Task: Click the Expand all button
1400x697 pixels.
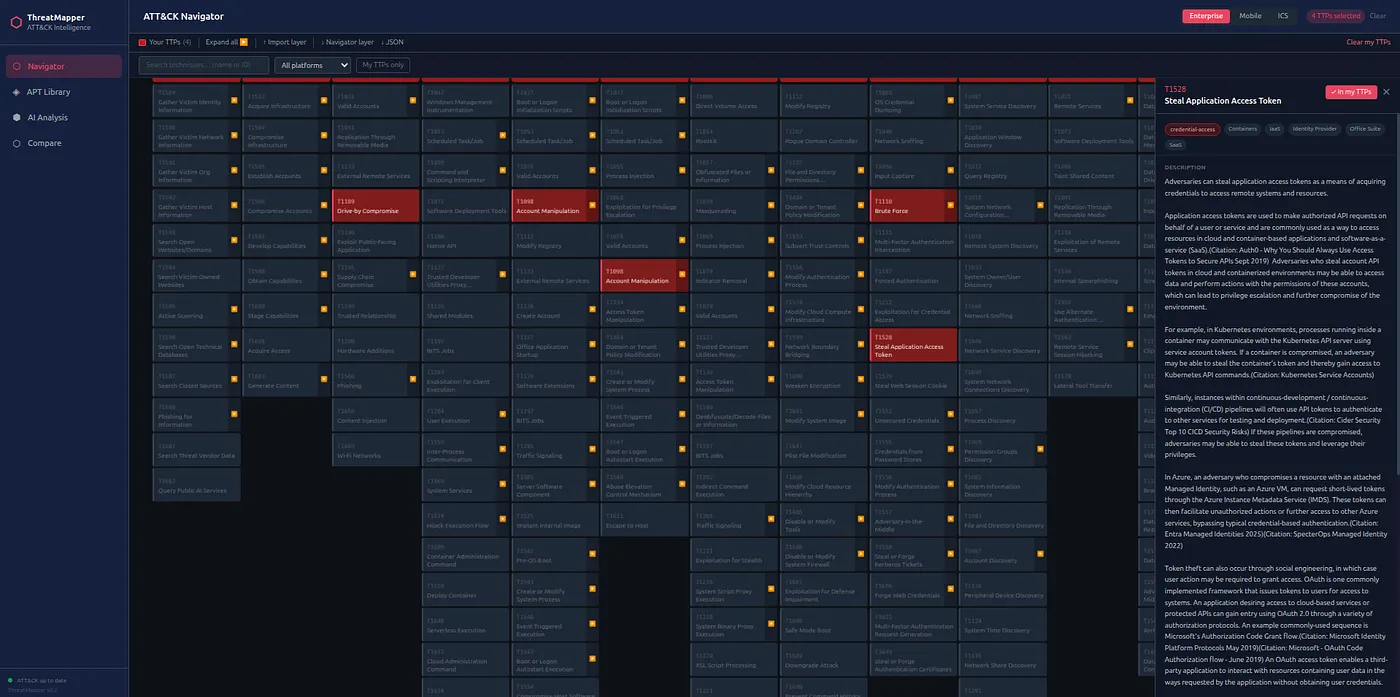Action: (227, 42)
